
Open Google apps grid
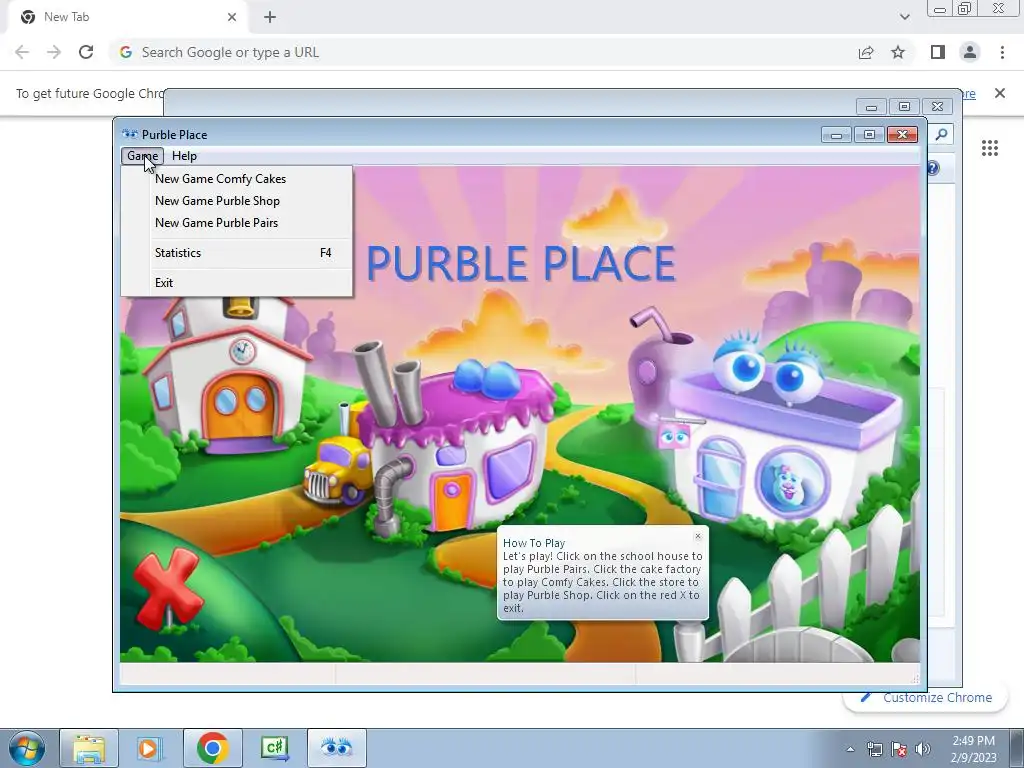990,148
